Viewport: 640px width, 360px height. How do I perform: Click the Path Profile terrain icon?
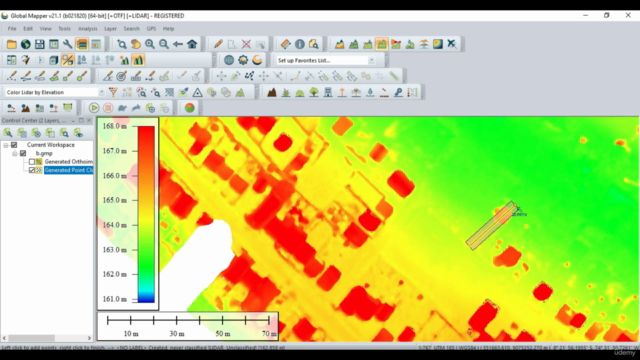coord(340,44)
